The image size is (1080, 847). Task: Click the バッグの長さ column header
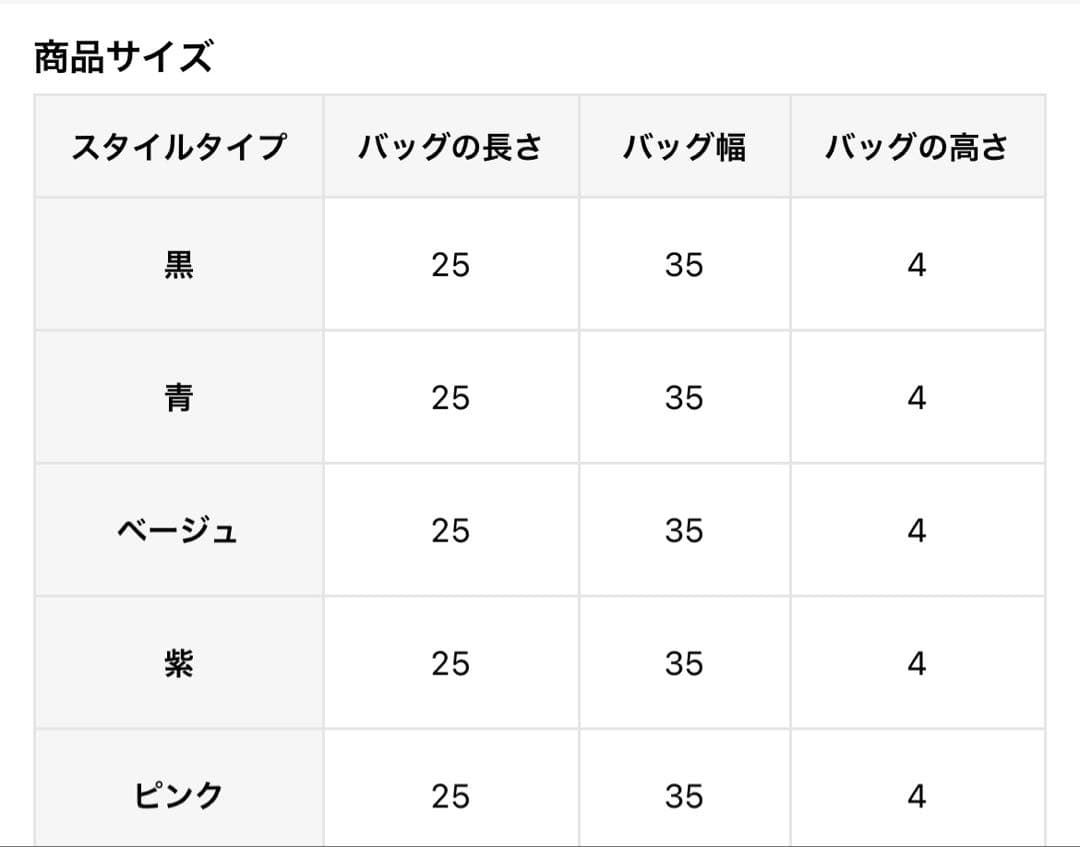point(450,147)
